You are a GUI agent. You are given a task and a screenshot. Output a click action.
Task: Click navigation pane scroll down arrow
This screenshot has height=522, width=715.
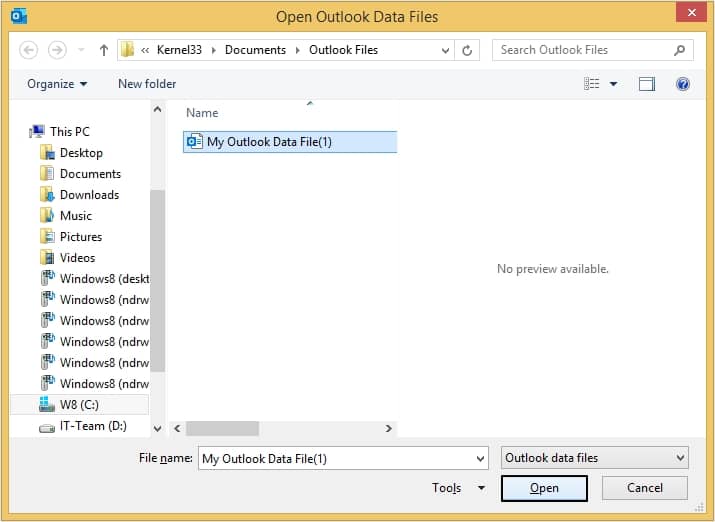click(x=157, y=429)
